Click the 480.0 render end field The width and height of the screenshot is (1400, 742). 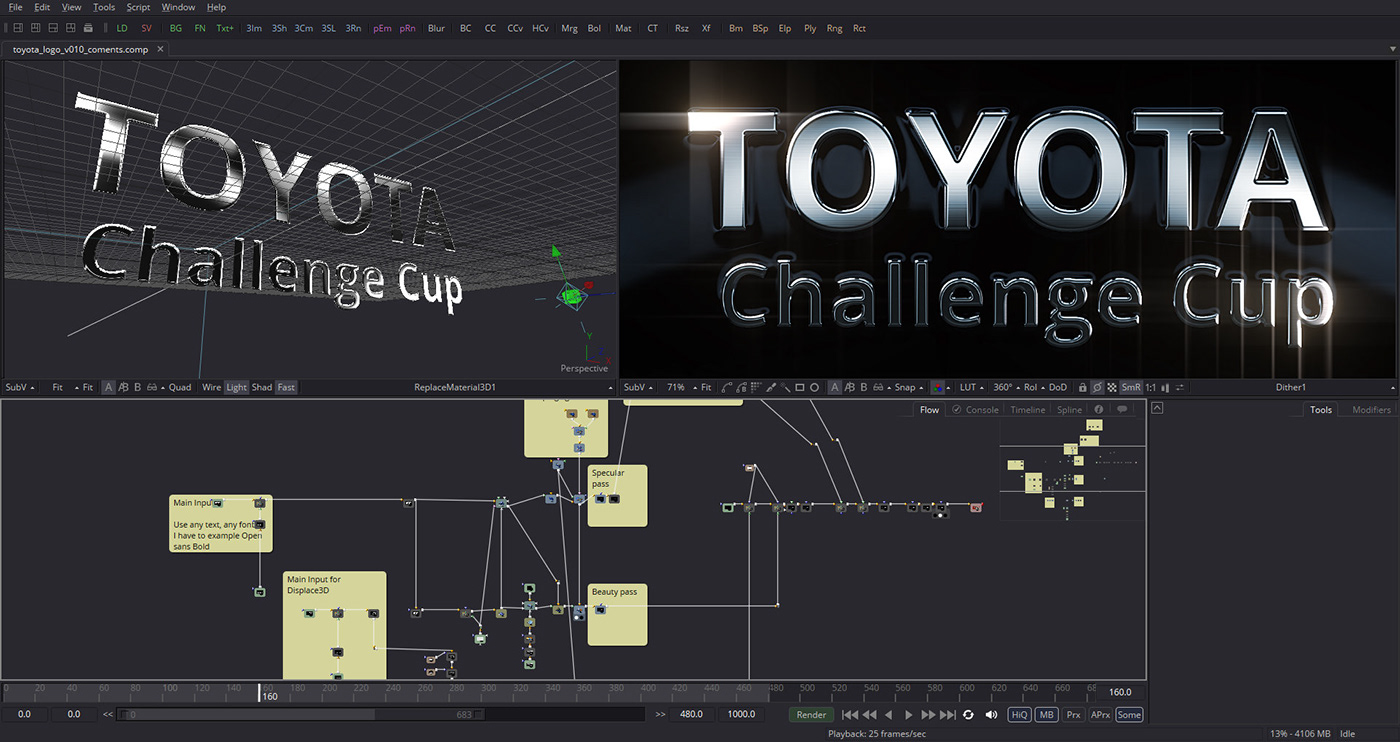tap(691, 715)
